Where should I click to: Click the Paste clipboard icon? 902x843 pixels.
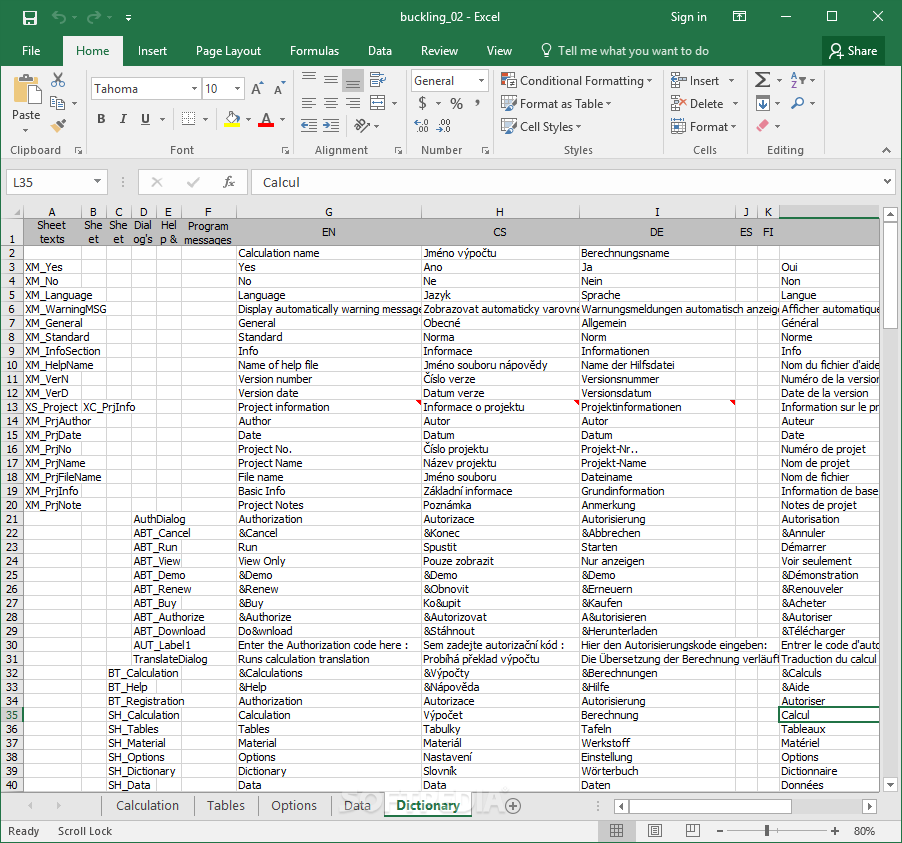pos(26,90)
